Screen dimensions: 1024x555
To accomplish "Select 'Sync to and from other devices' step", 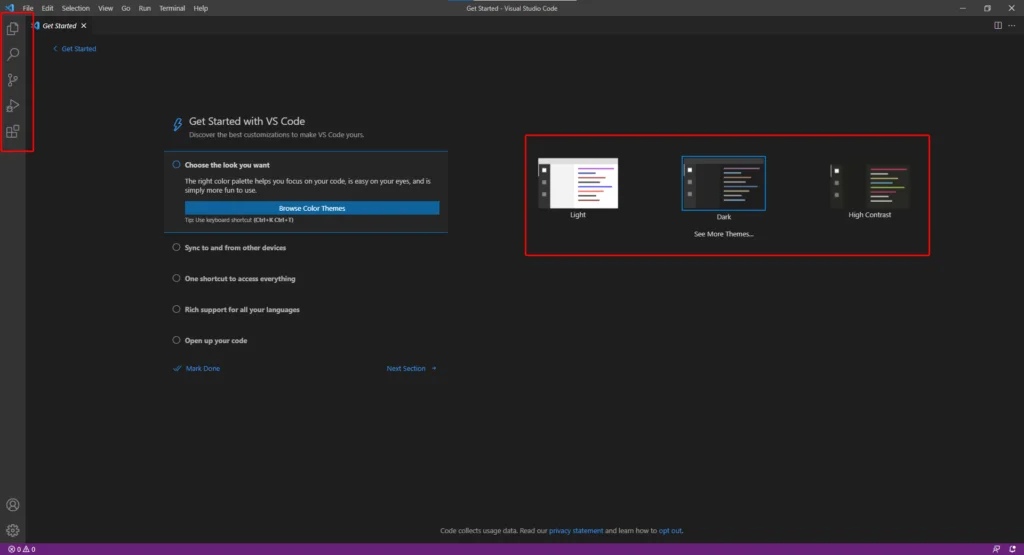I will pyautogui.click(x=235, y=248).
